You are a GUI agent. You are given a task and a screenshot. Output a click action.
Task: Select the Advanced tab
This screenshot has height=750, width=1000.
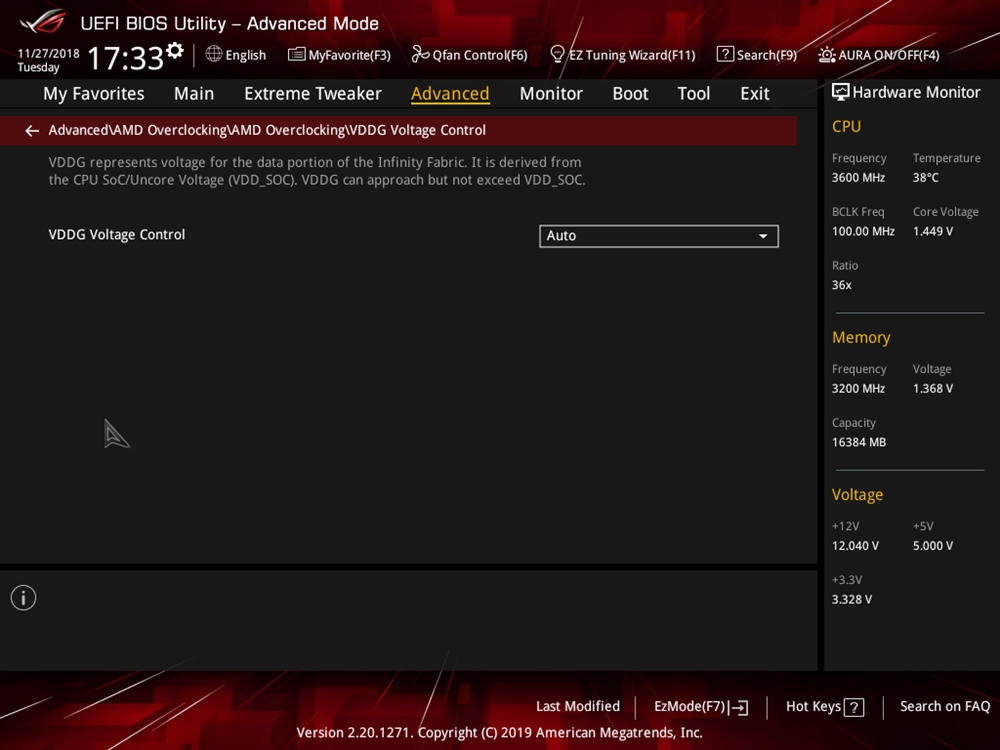click(450, 94)
